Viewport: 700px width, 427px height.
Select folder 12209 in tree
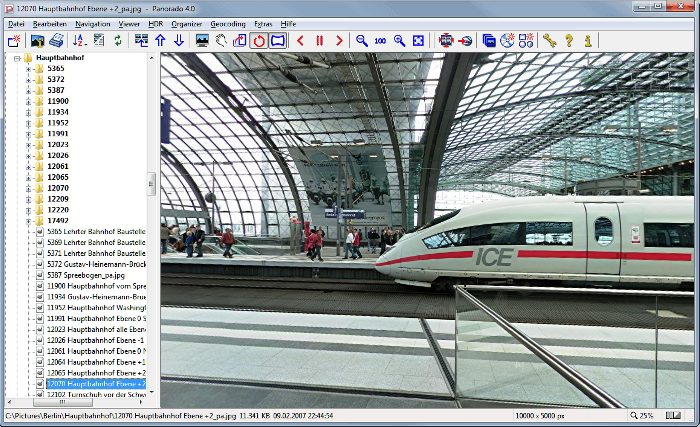(x=58, y=199)
